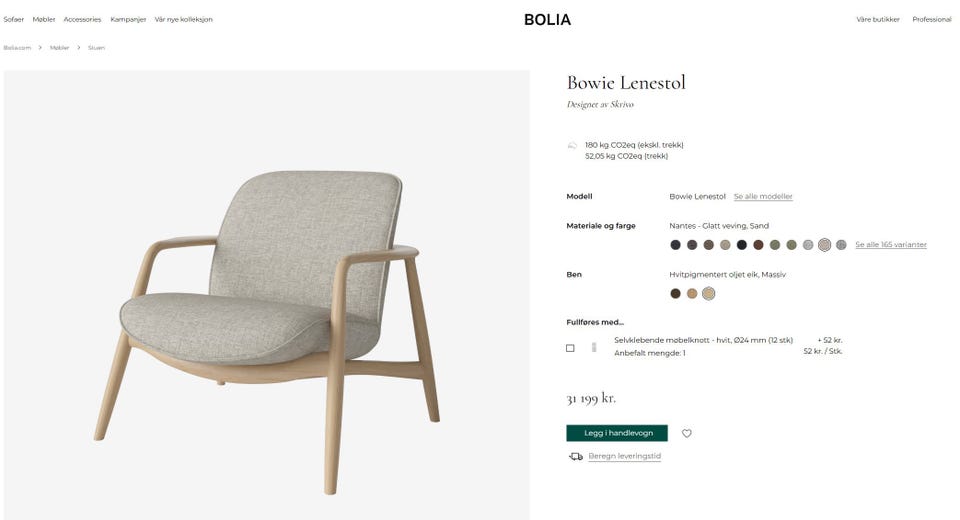Screen dimensions: 960x520
Task: Pick the rust brown fabric swatch
Action: pyautogui.click(x=758, y=245)
